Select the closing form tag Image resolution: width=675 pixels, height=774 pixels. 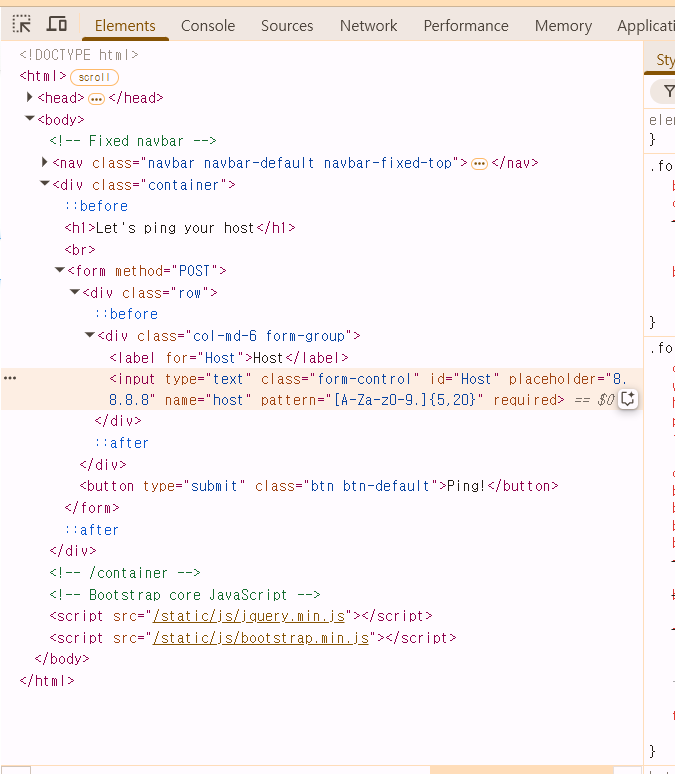[92, 508]
